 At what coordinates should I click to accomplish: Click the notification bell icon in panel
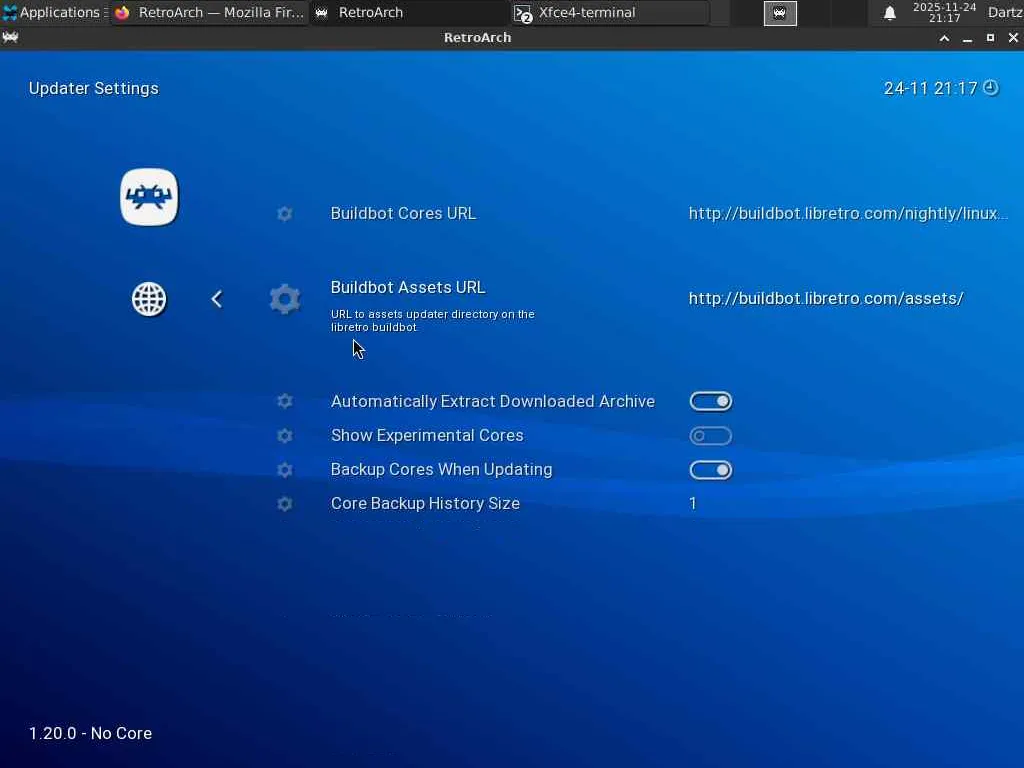tap(889, 13)
